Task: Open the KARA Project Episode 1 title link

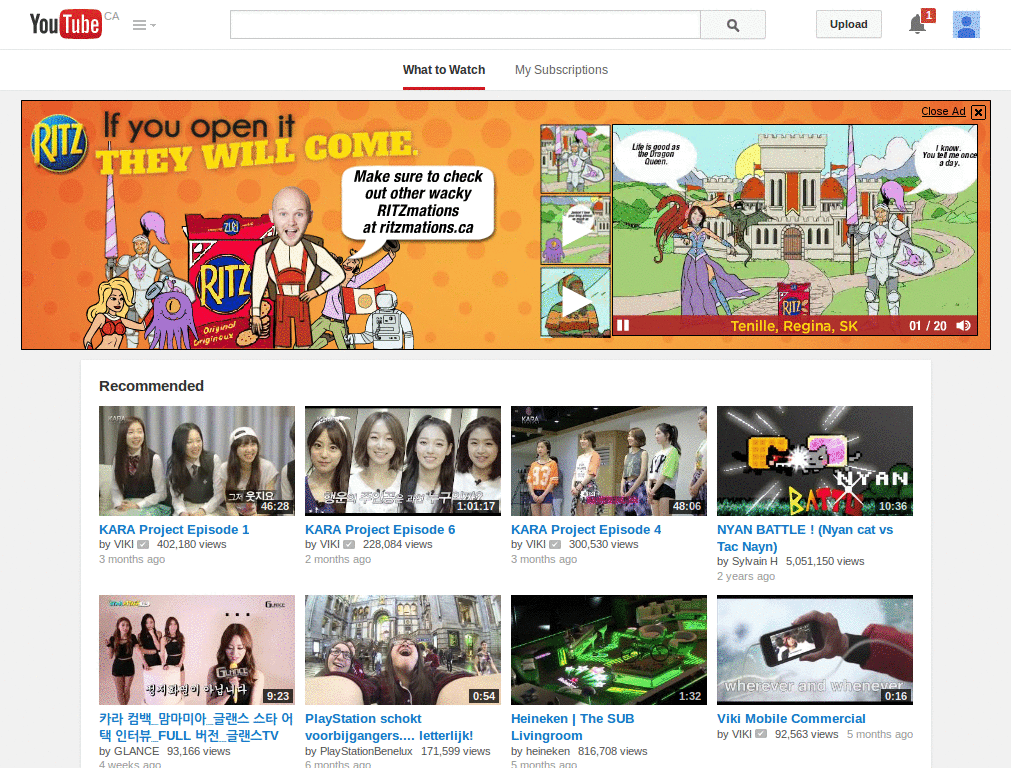Action: 174,530
